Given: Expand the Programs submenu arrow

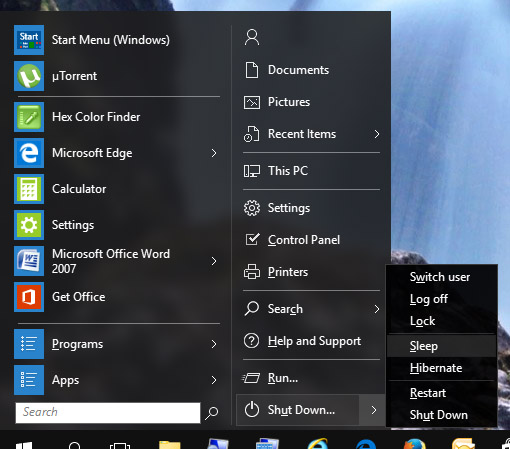Looking at the screenshot, I should [x=214, y=344].
